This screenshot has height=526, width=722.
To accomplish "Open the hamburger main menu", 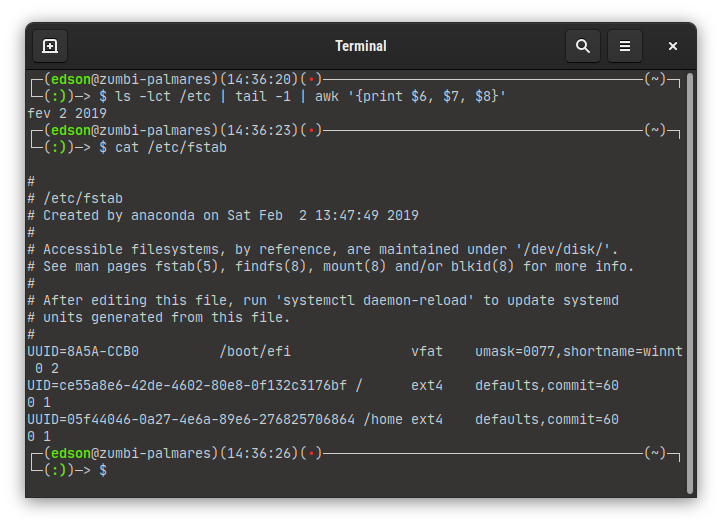I will 624,46.
